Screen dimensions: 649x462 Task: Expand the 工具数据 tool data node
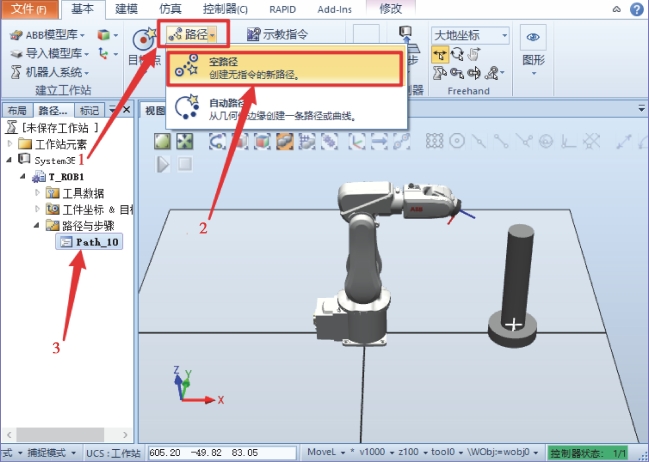coord(37,192)
